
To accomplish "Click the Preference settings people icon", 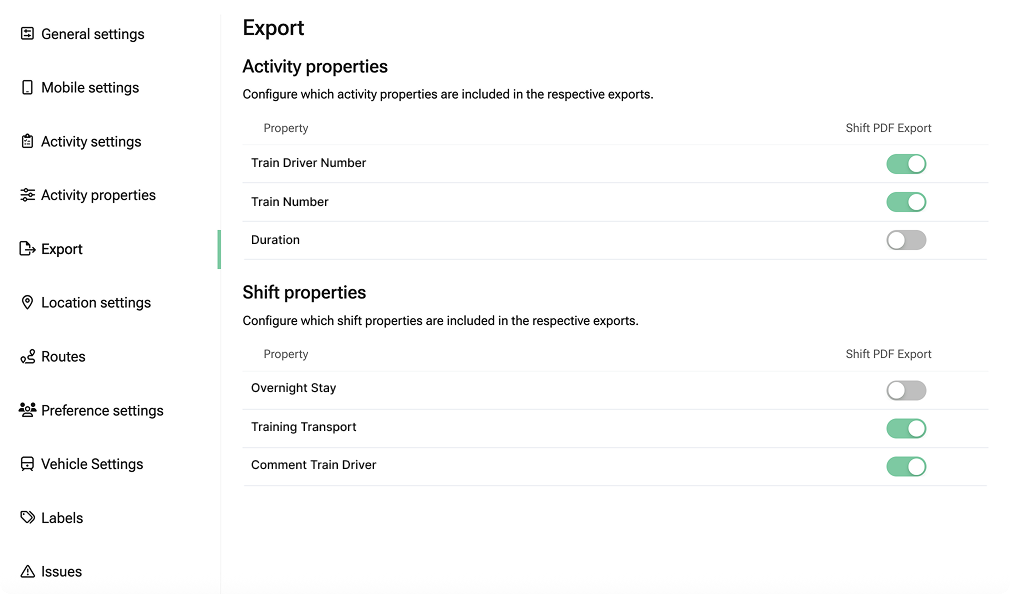I will pyautogui.click(x=27, y=410).
